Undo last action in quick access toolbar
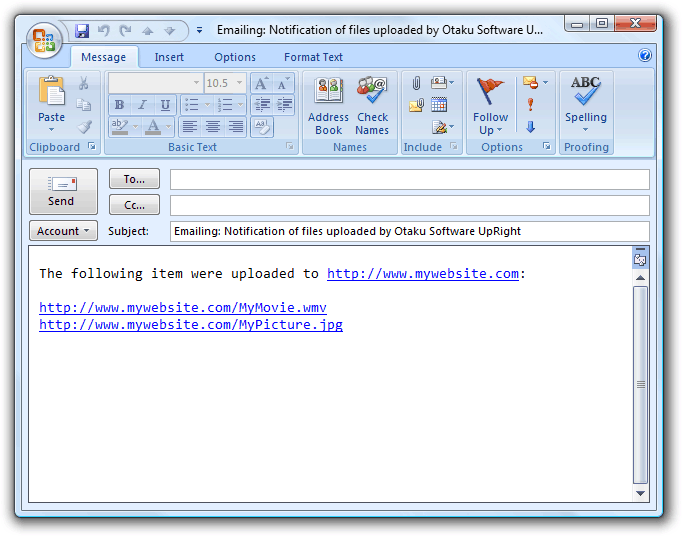 (104, 30)
